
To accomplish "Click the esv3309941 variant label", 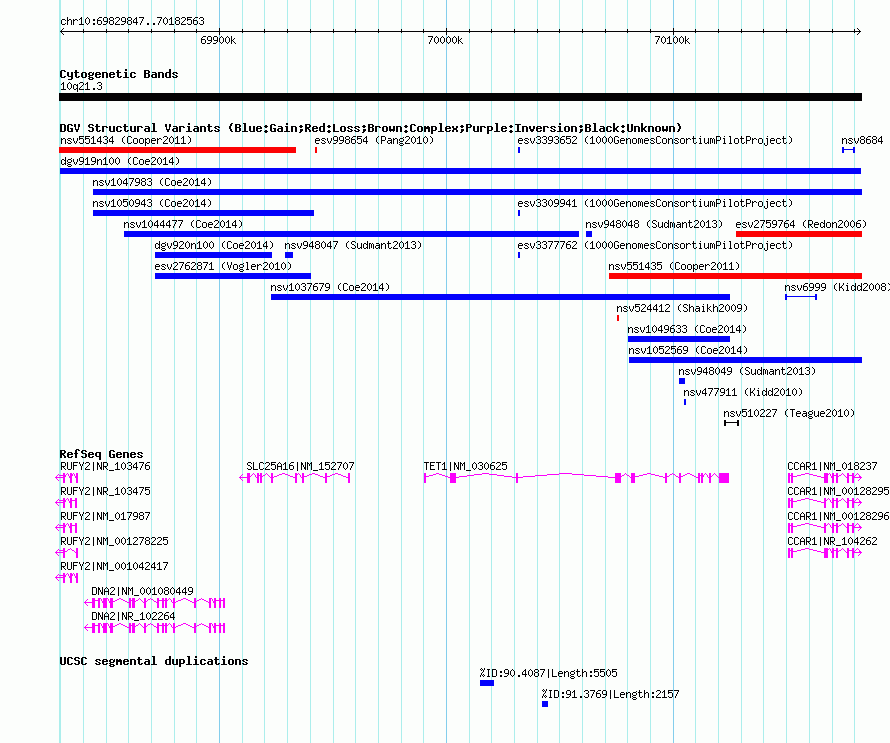I will click(x=655, y=203).
